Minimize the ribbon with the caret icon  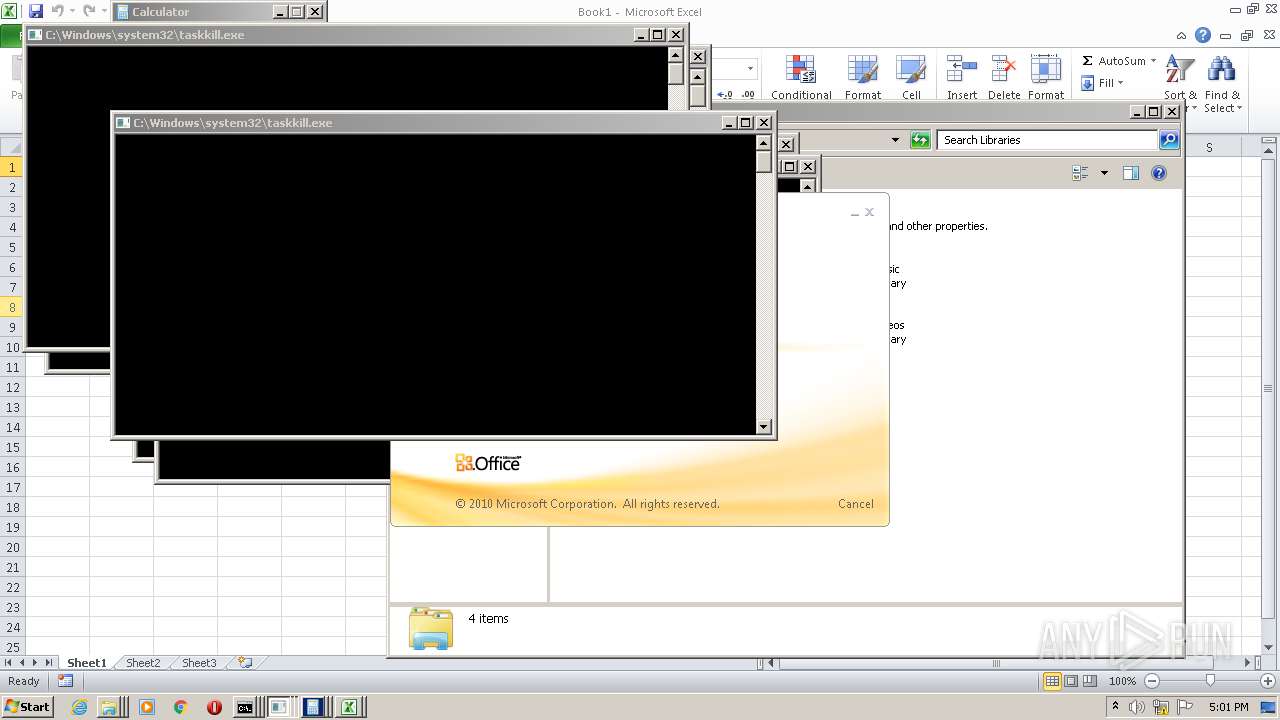tap(1183, 35)
